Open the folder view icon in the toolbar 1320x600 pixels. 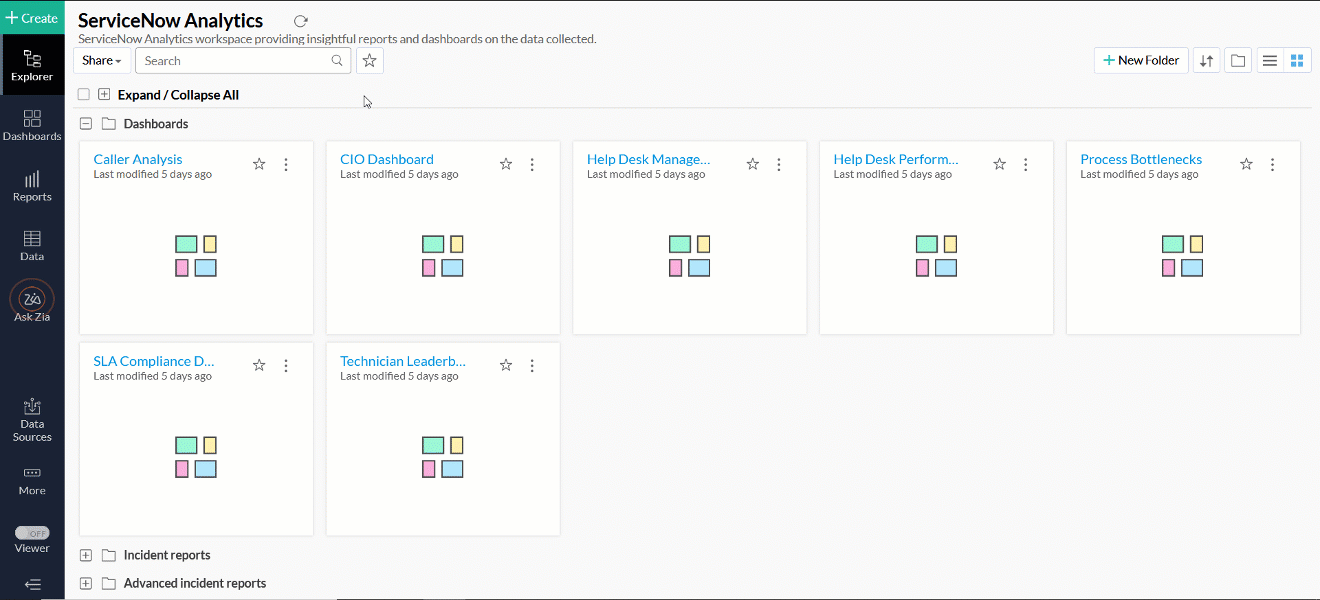[1237, 60]
